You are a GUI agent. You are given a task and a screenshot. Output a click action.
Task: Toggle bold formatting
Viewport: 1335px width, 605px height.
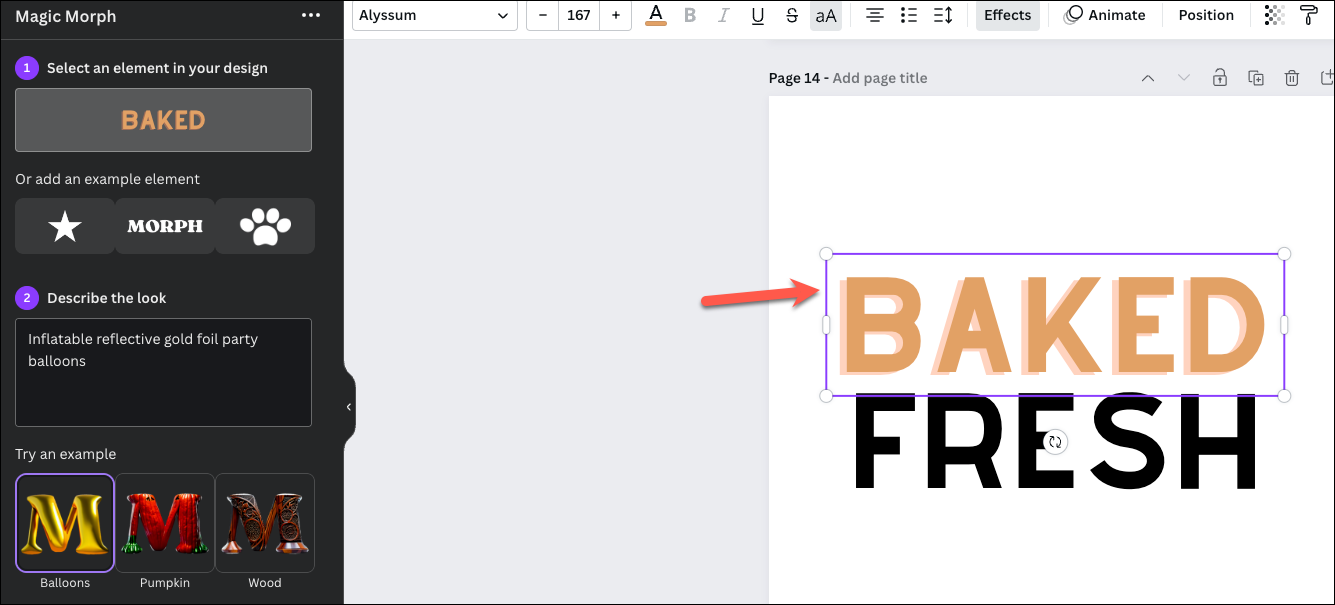(690, 15)
